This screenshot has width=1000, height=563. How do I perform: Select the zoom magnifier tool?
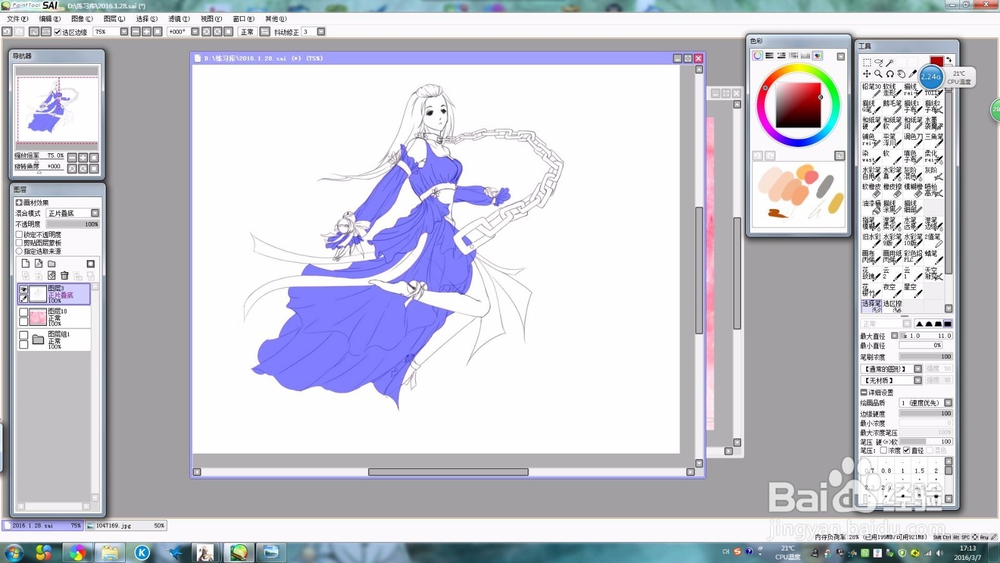coord(878,74)
